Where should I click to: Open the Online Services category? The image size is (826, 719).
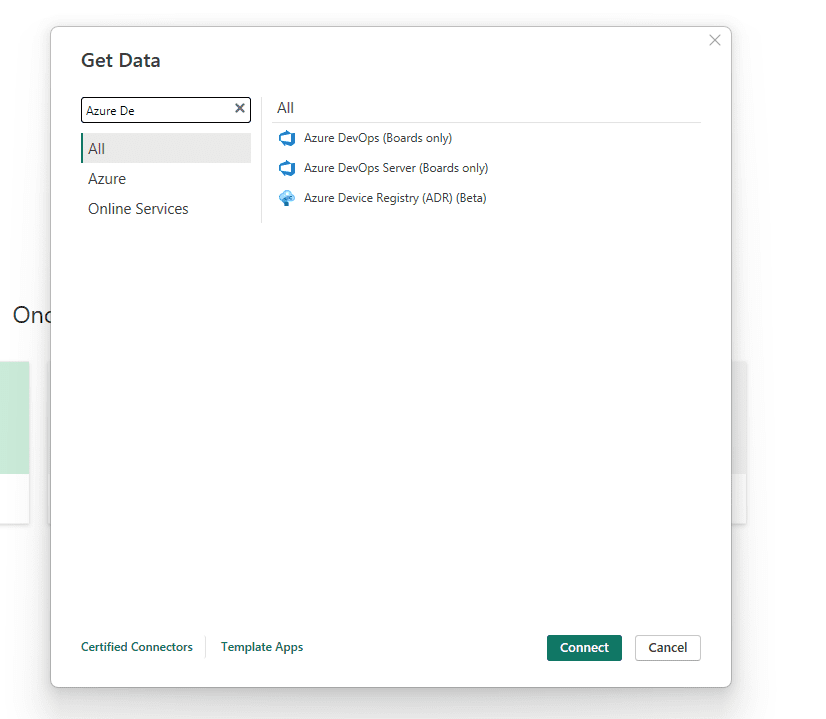[138, 209]
